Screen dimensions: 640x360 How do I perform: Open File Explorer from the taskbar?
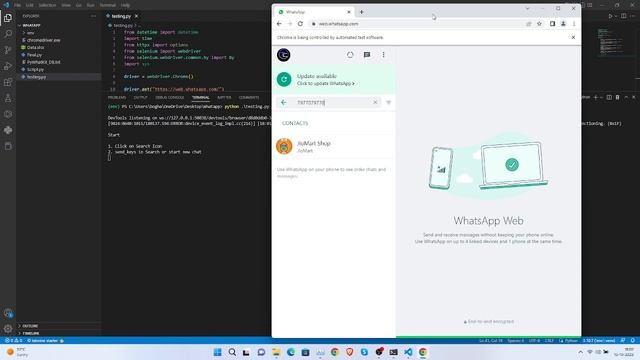tap(276, 352)
